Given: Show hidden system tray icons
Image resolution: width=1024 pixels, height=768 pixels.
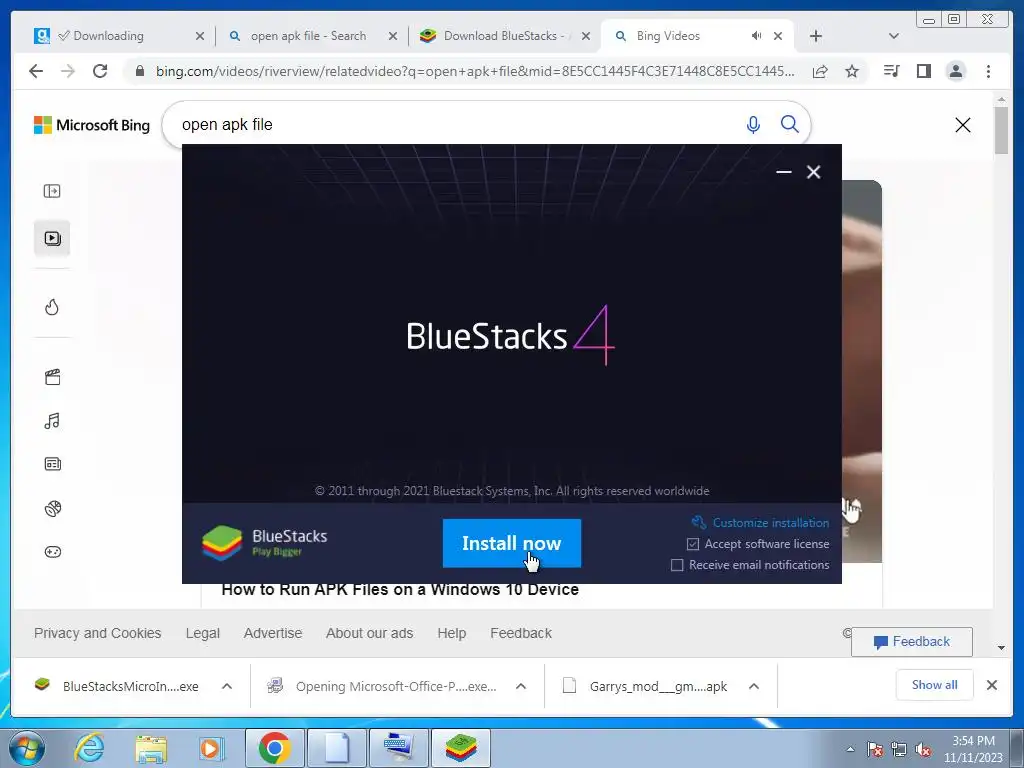Looking at the screenshot, I should pyautogui.click(x=850, y=749).
